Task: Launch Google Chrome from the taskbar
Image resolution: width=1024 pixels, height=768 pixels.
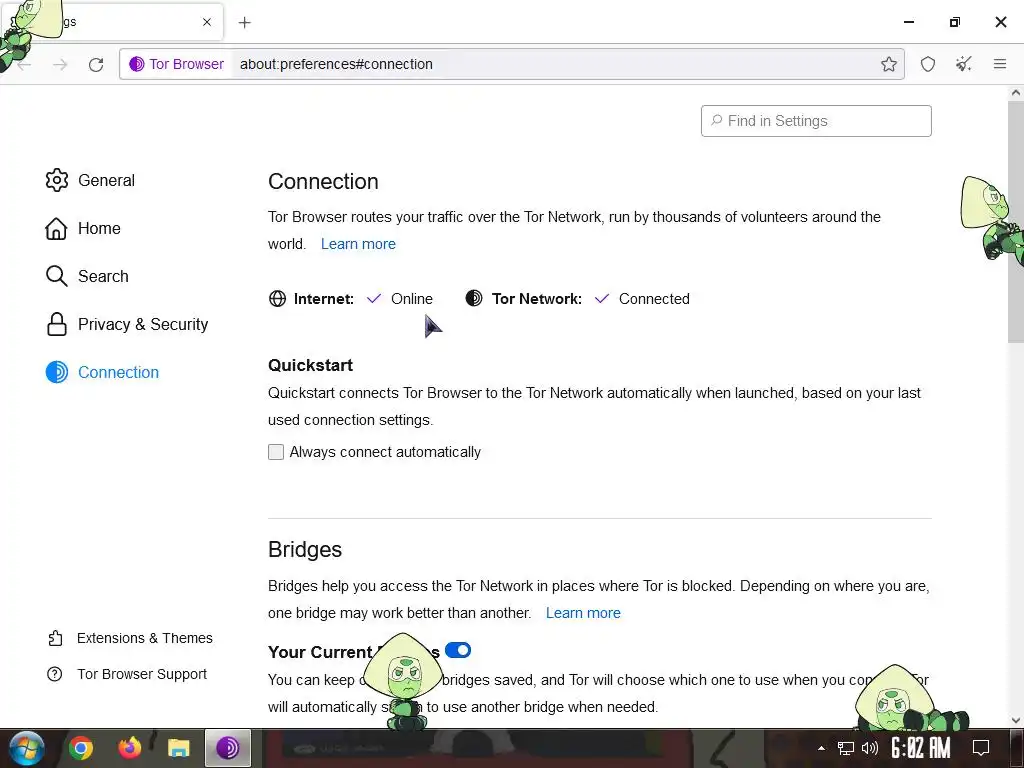Action: pos(81,748)
